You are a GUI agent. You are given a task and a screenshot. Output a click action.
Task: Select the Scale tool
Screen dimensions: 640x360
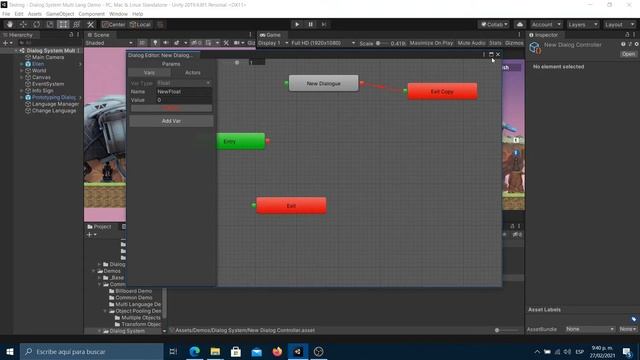click(x=50, y=24)
